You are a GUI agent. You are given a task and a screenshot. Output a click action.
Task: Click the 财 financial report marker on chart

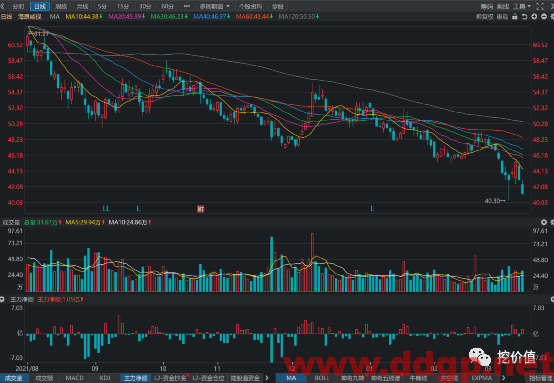tap(200, 209)
